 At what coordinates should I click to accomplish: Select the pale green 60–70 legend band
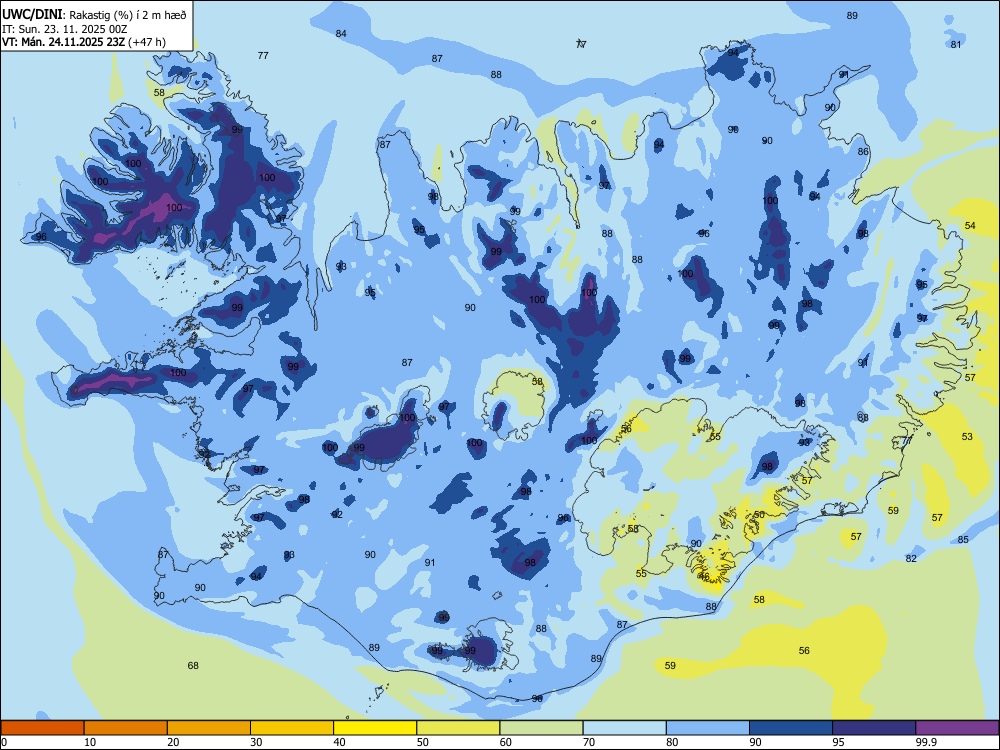click(541, 728)
